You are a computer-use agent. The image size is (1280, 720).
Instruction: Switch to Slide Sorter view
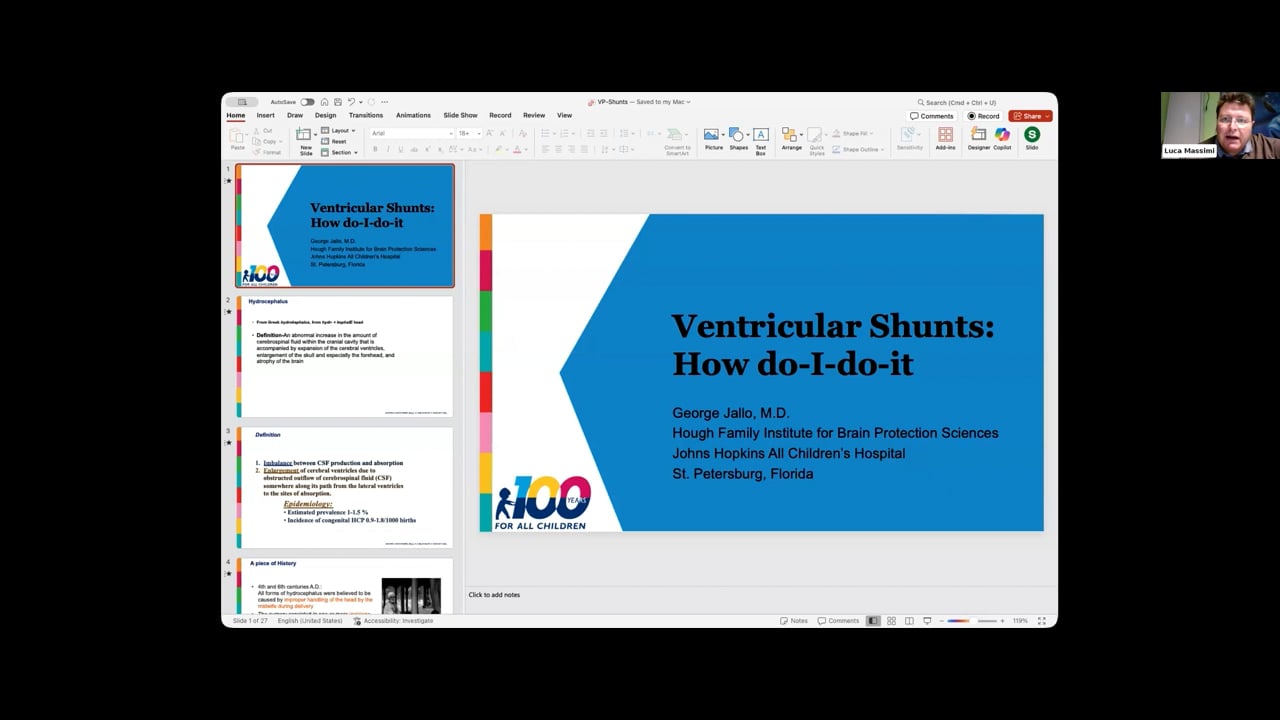click(891, 621)
